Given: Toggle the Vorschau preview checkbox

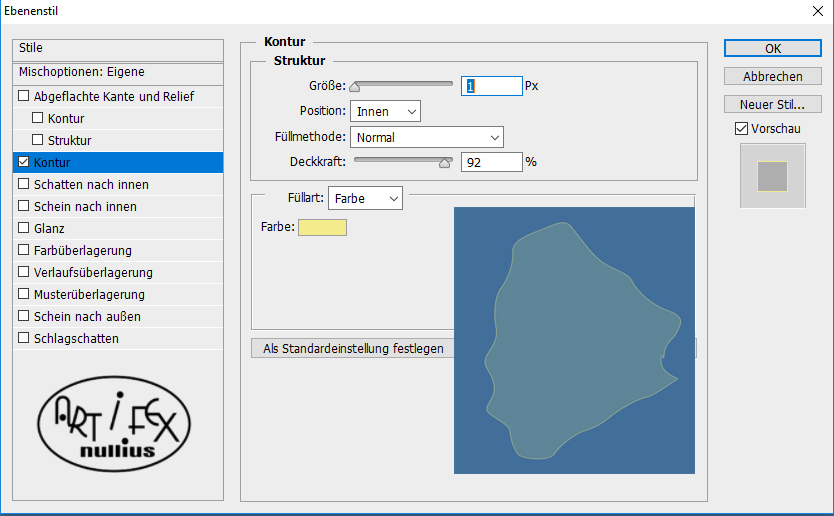Looking at the screenshot, I should pos(741,128).
